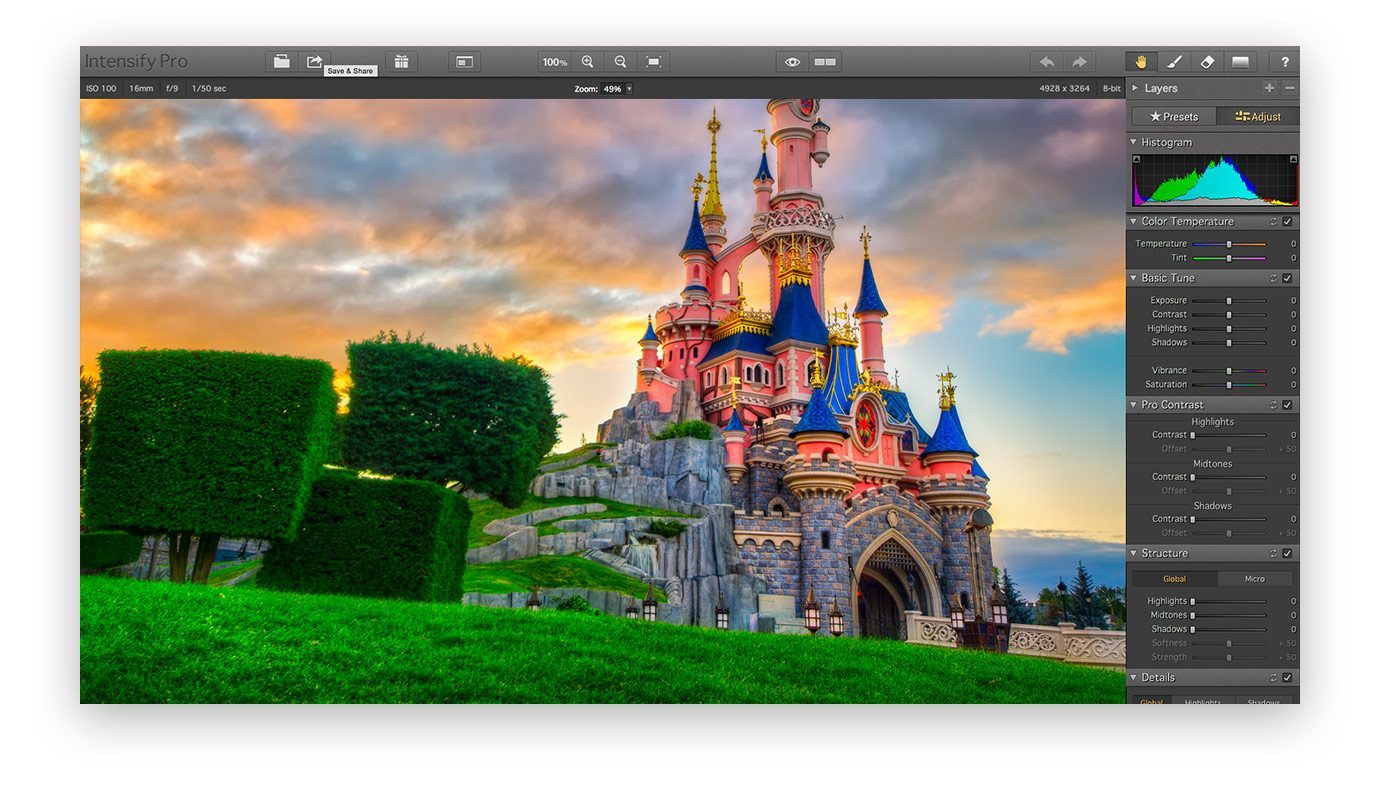Click the 'f/9' aperture label
This screenshot has height=790, width=1380.
172,89
